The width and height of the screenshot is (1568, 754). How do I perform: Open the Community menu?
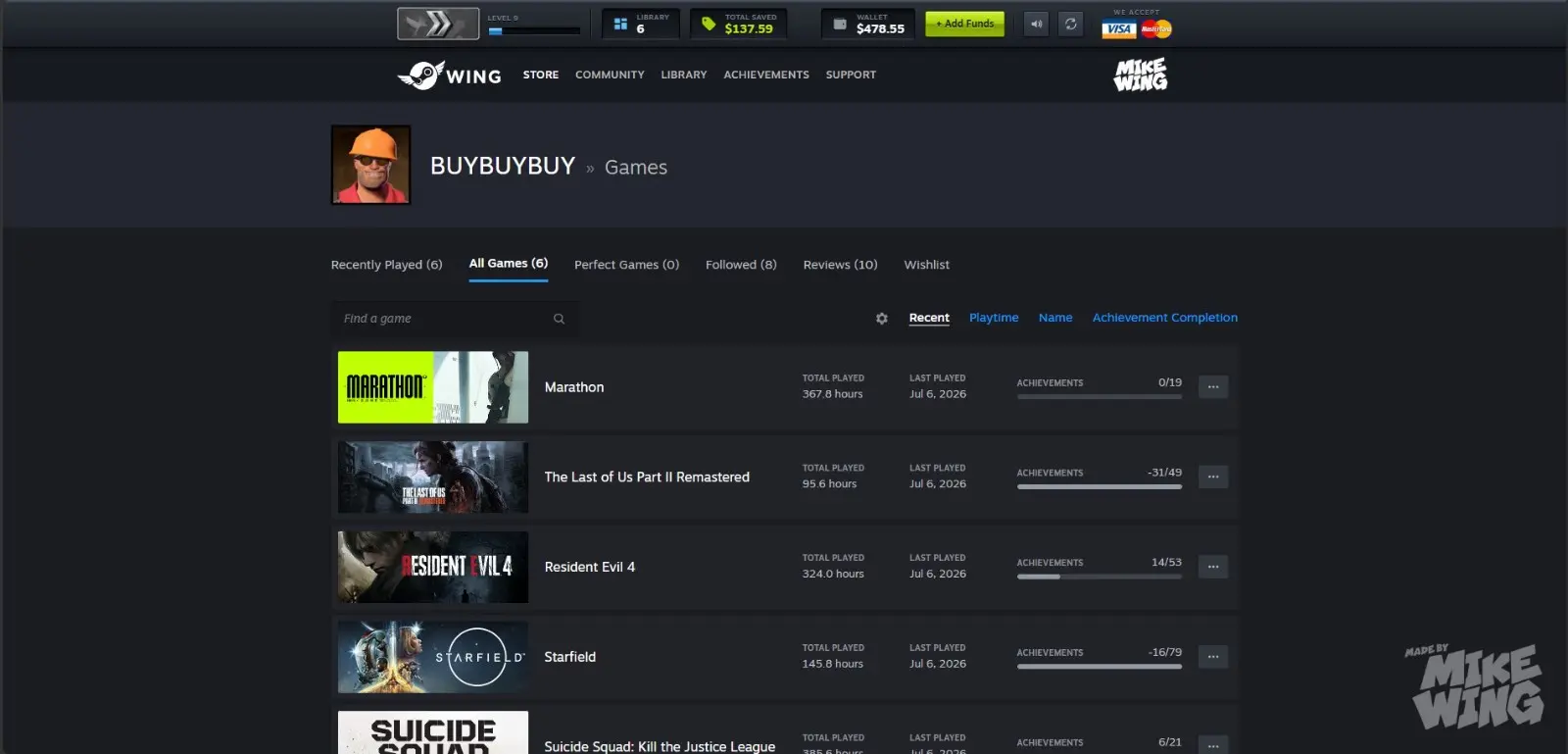click(x=610, y=75)
